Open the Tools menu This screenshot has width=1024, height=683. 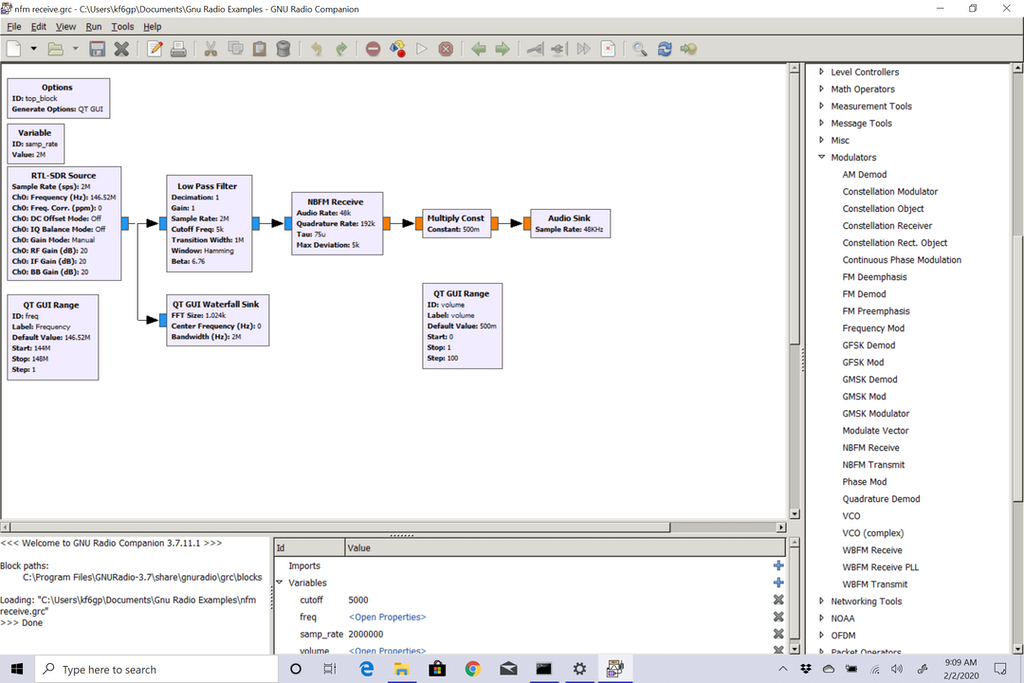click(x=122, y=27)
